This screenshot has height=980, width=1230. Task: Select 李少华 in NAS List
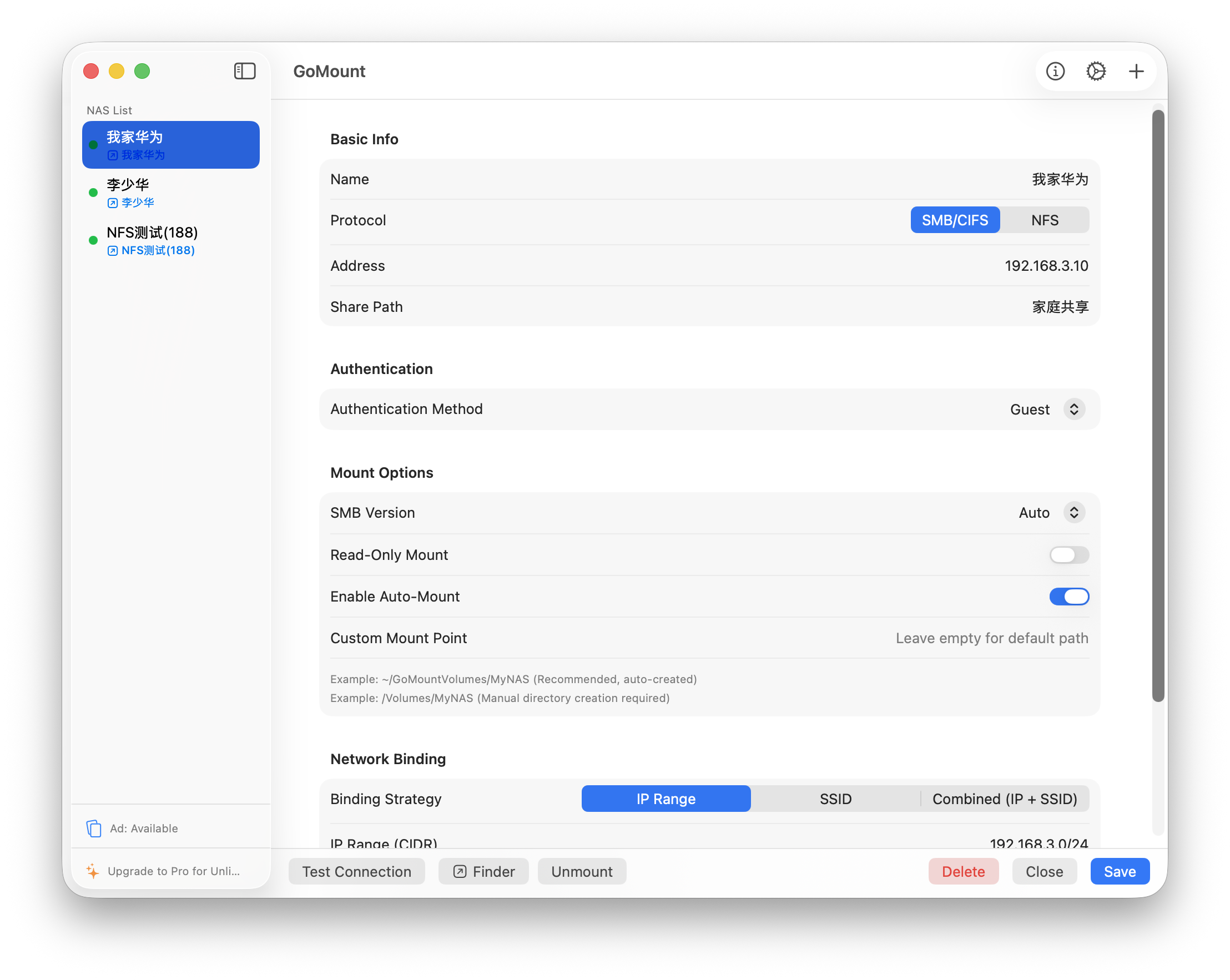point(170,193)
